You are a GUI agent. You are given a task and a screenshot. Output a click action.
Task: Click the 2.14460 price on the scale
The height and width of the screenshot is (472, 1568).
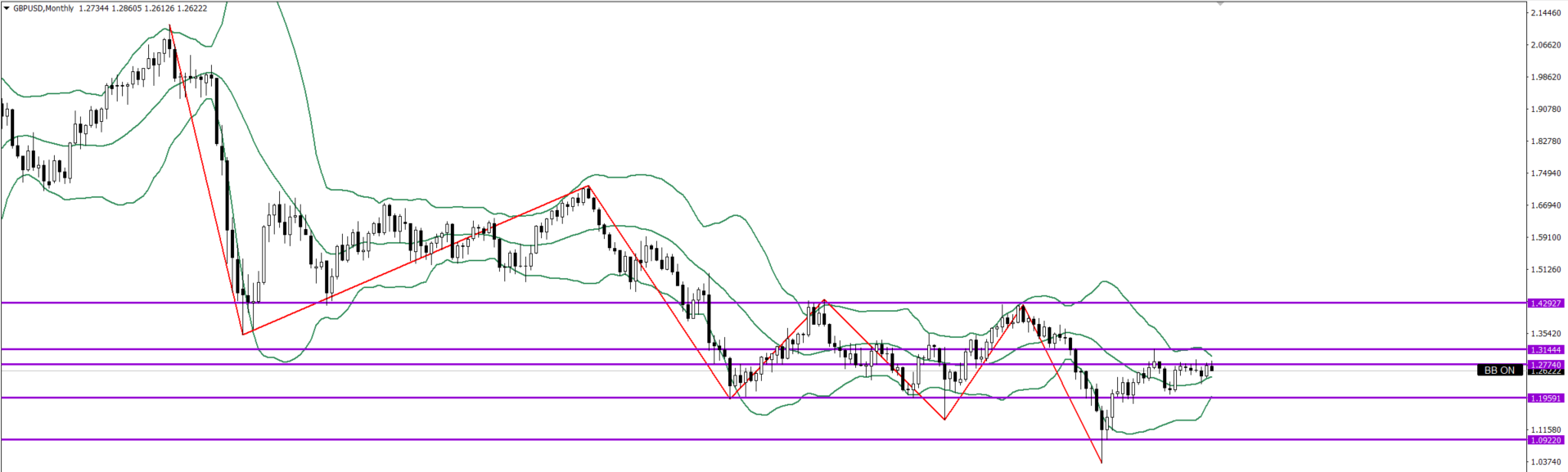1545,13
